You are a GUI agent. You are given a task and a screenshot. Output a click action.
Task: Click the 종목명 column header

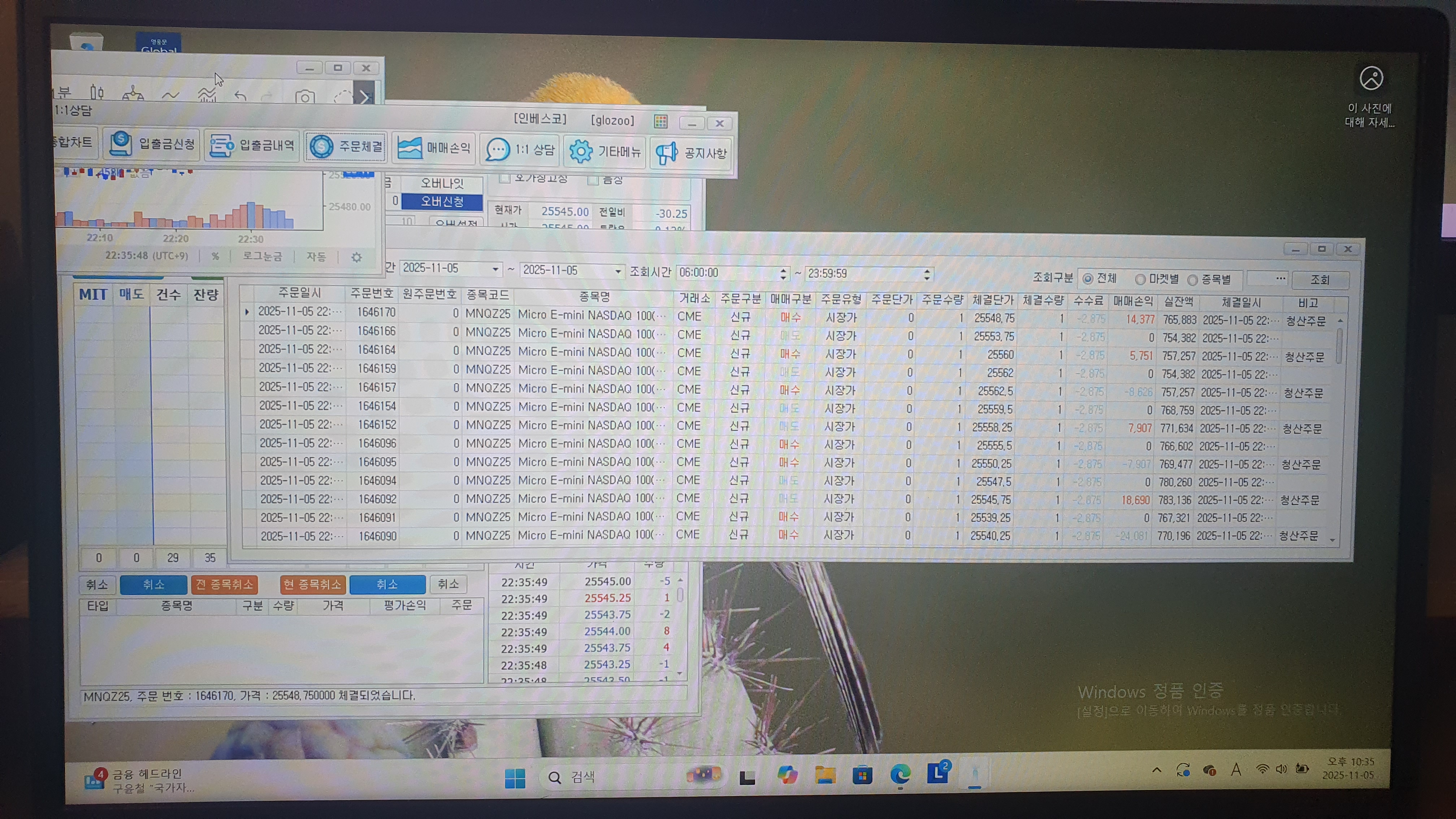(x=594, y=296)
